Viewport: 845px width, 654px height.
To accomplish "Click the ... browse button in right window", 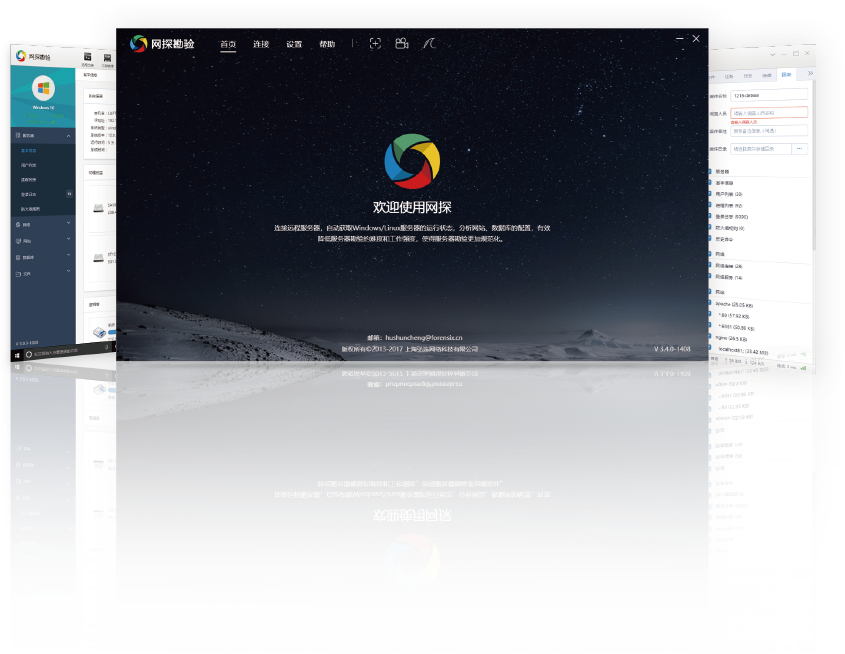I will [800, 149].
